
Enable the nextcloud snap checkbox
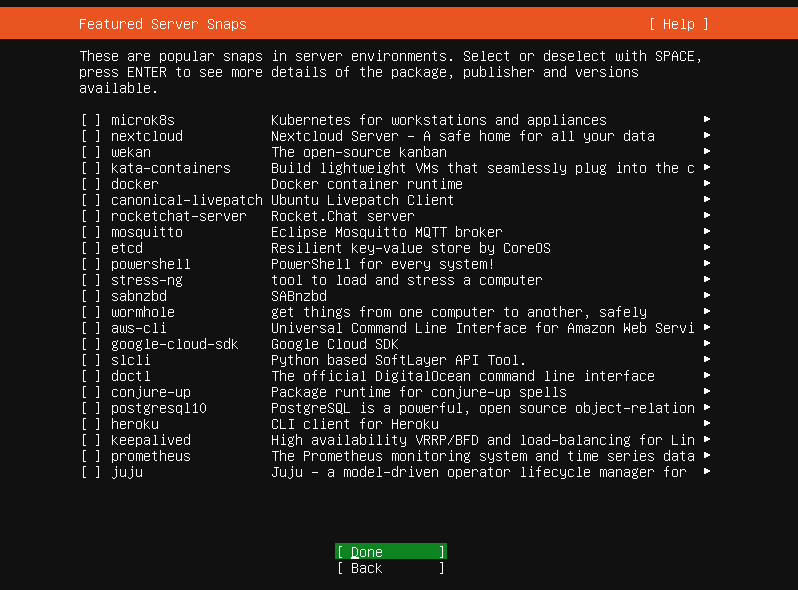click(x=91, y=136)
